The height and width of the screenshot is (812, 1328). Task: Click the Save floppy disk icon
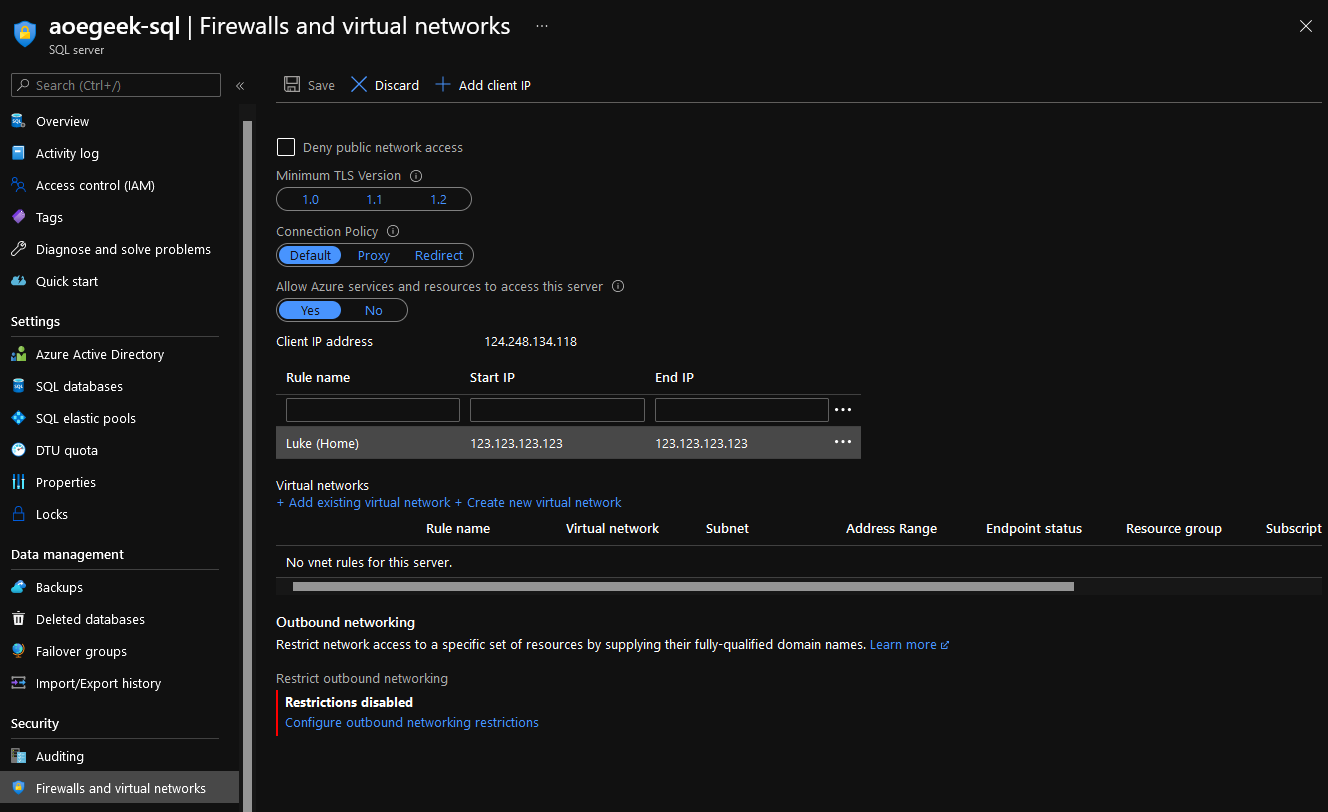pyautogui.click(x=292, y=85)
